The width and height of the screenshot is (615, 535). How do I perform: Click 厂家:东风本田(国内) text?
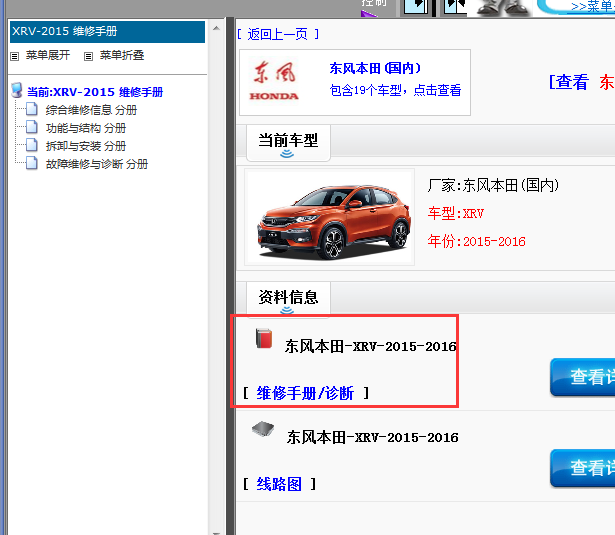point(493,186)
